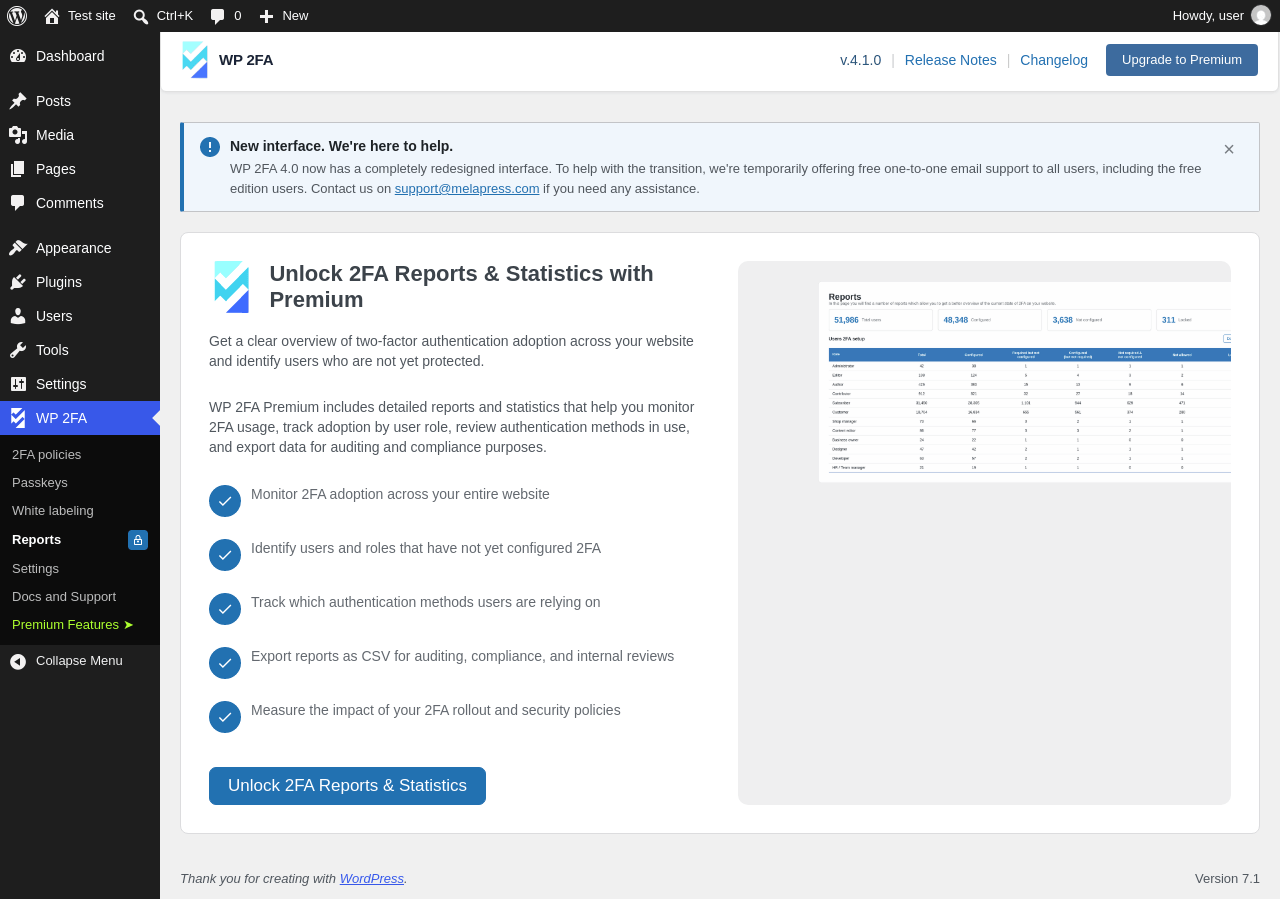This screenshot has height=899, width=1280.
Task: Click the 'Track which authentication methods' text
Action: point(426,602)
